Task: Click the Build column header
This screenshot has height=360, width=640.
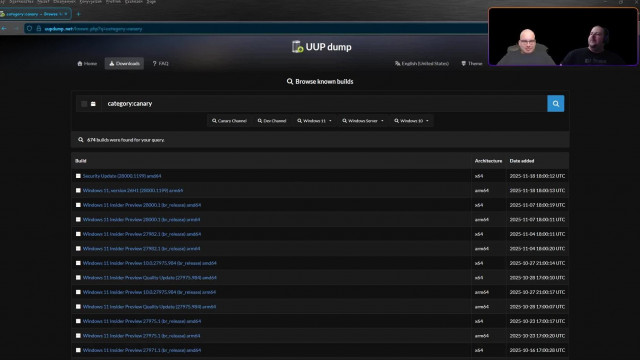Action: [x=81, y=161]
